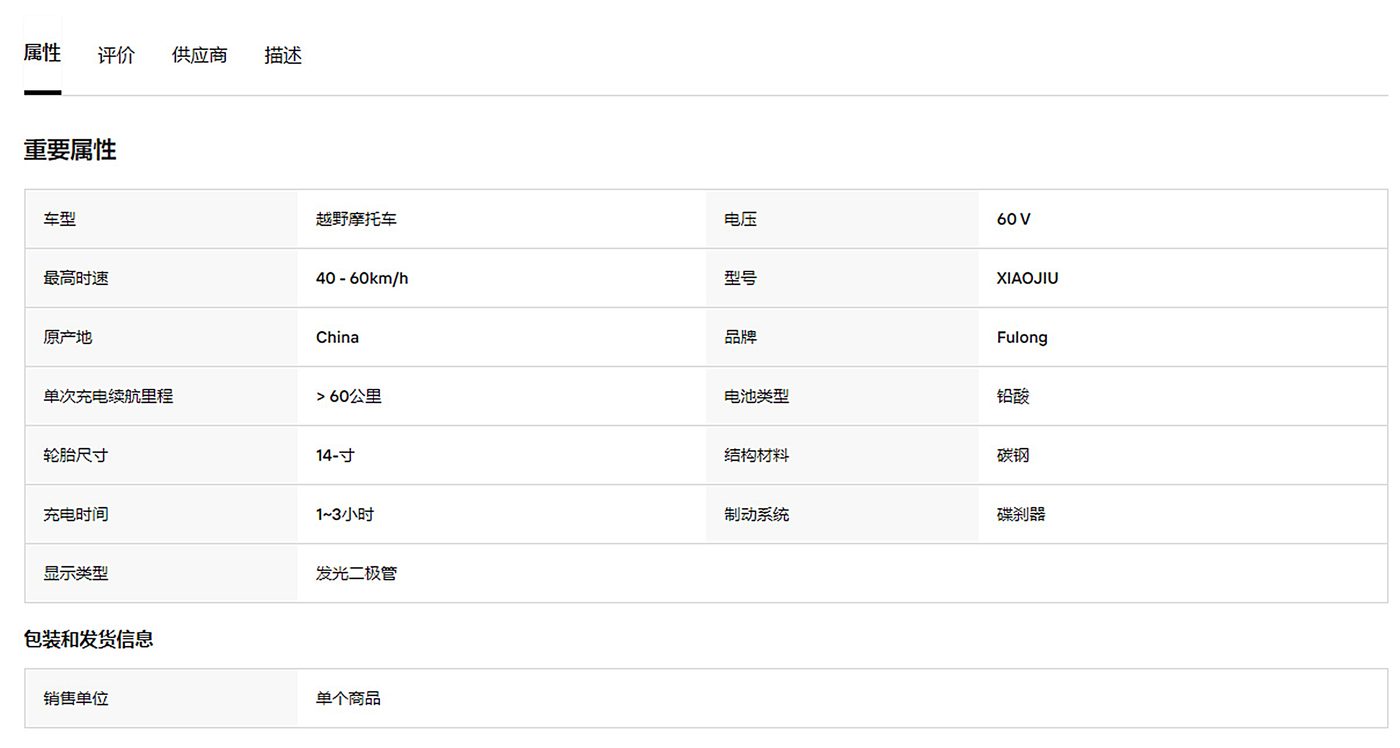The image size is (1400, 748).
Task: Select the 14-寸 tire size value
Action: [335, 455]
